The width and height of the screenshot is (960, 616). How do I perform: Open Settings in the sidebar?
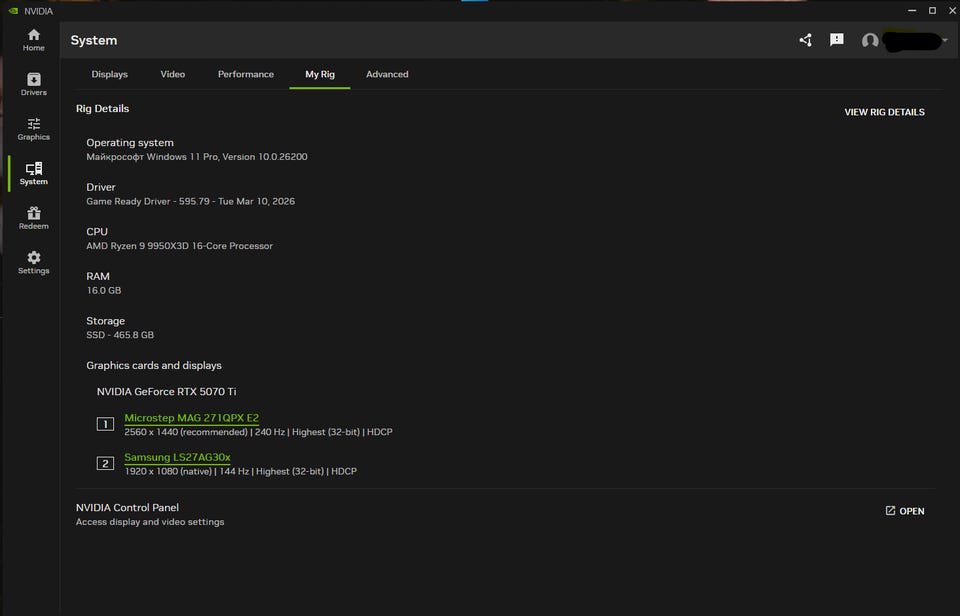(34, 263)
